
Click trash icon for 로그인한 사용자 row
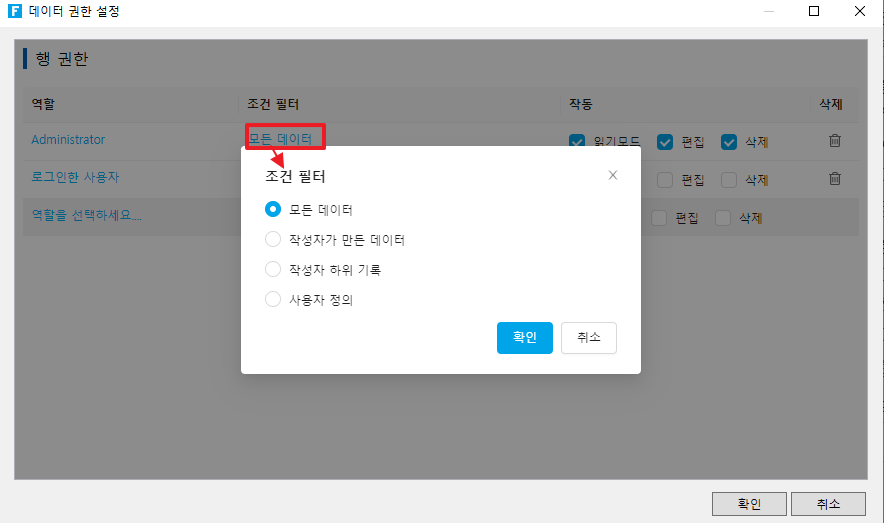coord(835,179)
